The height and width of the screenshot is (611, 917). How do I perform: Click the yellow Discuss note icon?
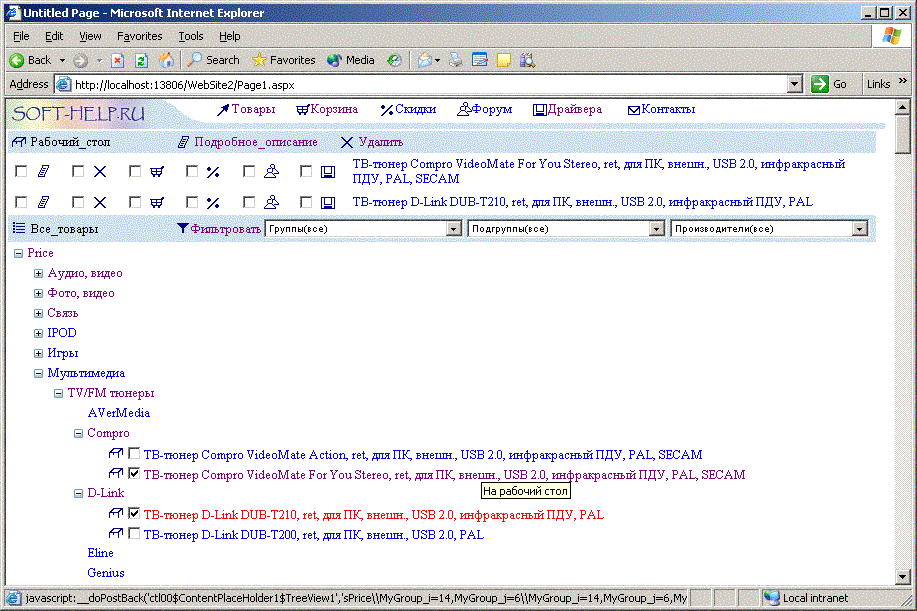[x=504, y=60]
